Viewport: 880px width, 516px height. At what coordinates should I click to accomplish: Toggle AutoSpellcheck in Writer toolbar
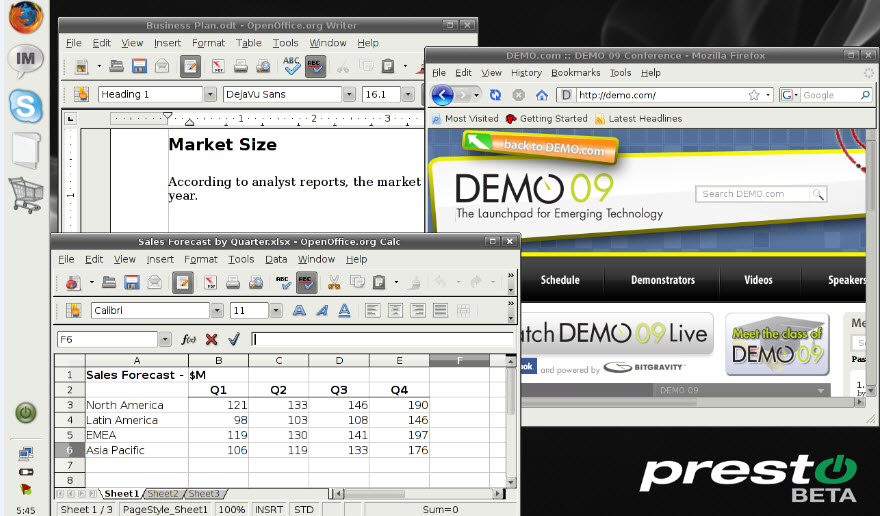[315, 67]
